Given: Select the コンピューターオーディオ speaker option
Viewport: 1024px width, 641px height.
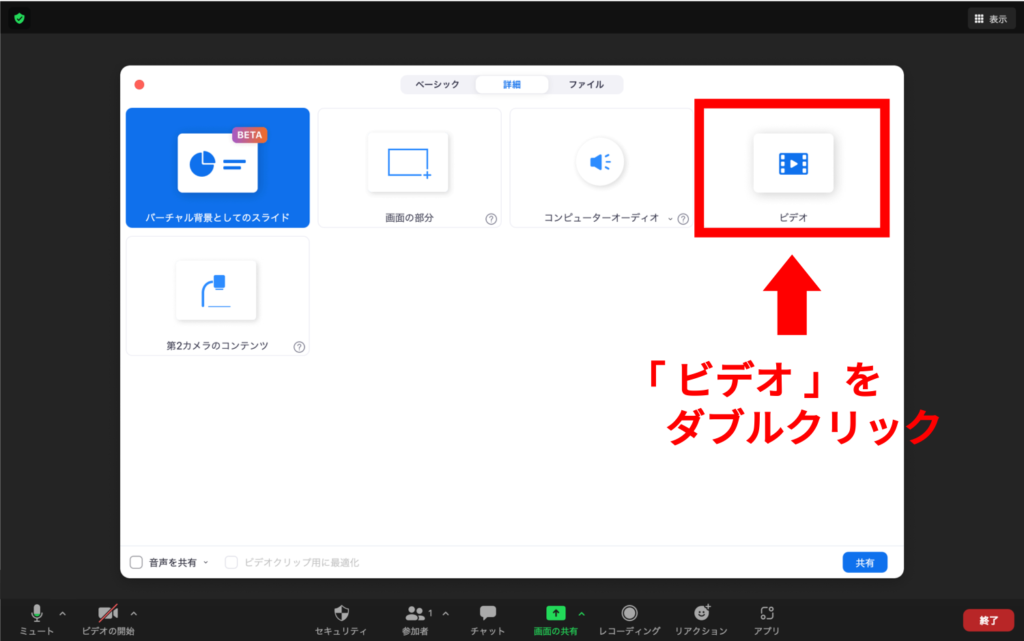Looking at the screenshot, I should (x=601, y=168).
